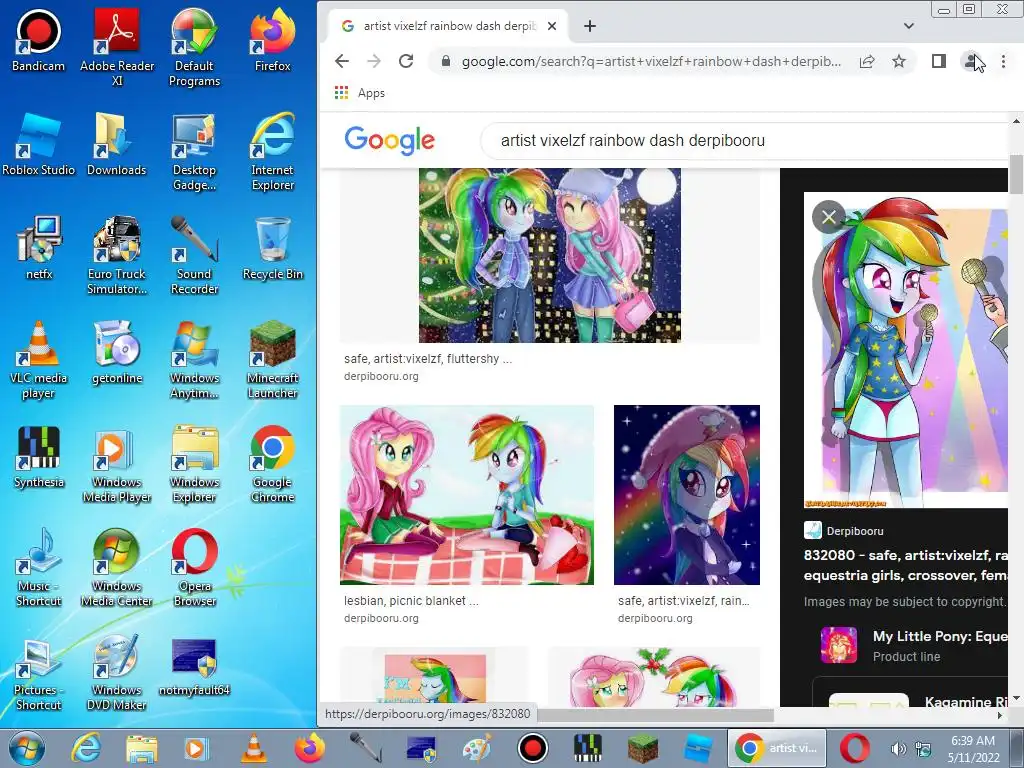Viewport: 1024px width, 768px height.
Task: Open Christmas tree Fluttershy image thumbnail
Action: [x=550, y=255]
